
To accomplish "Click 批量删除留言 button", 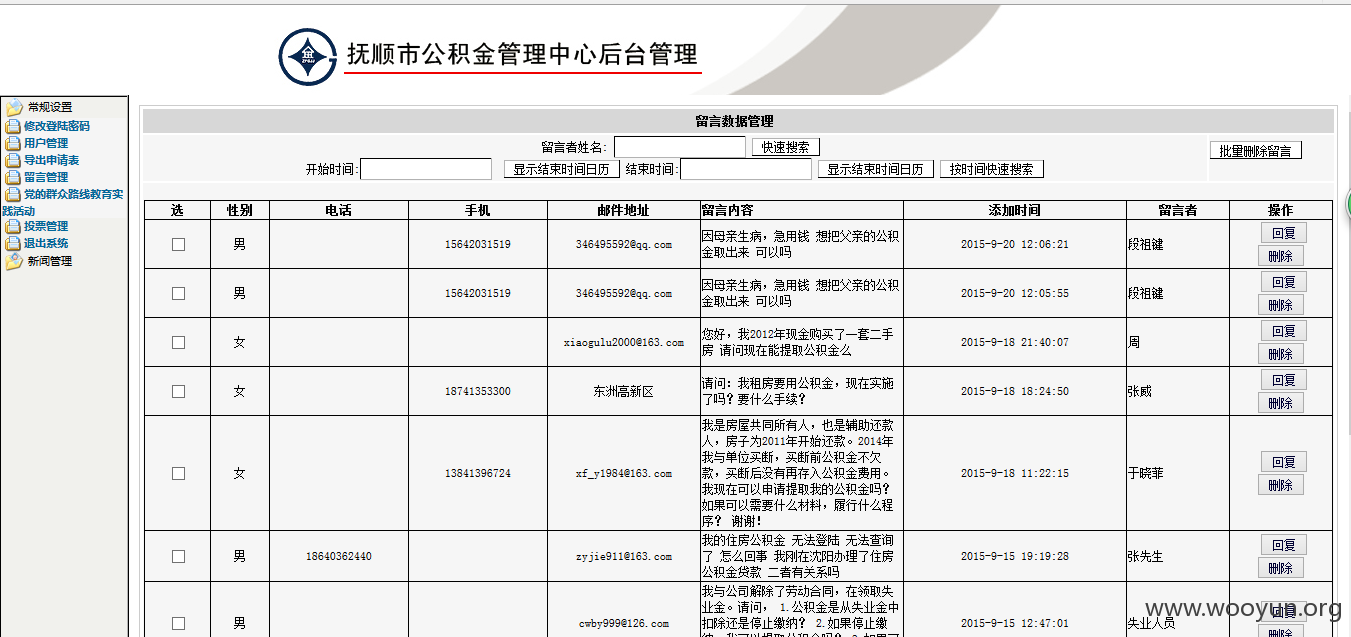I will pyautogui.click(x=1256, y=151).
